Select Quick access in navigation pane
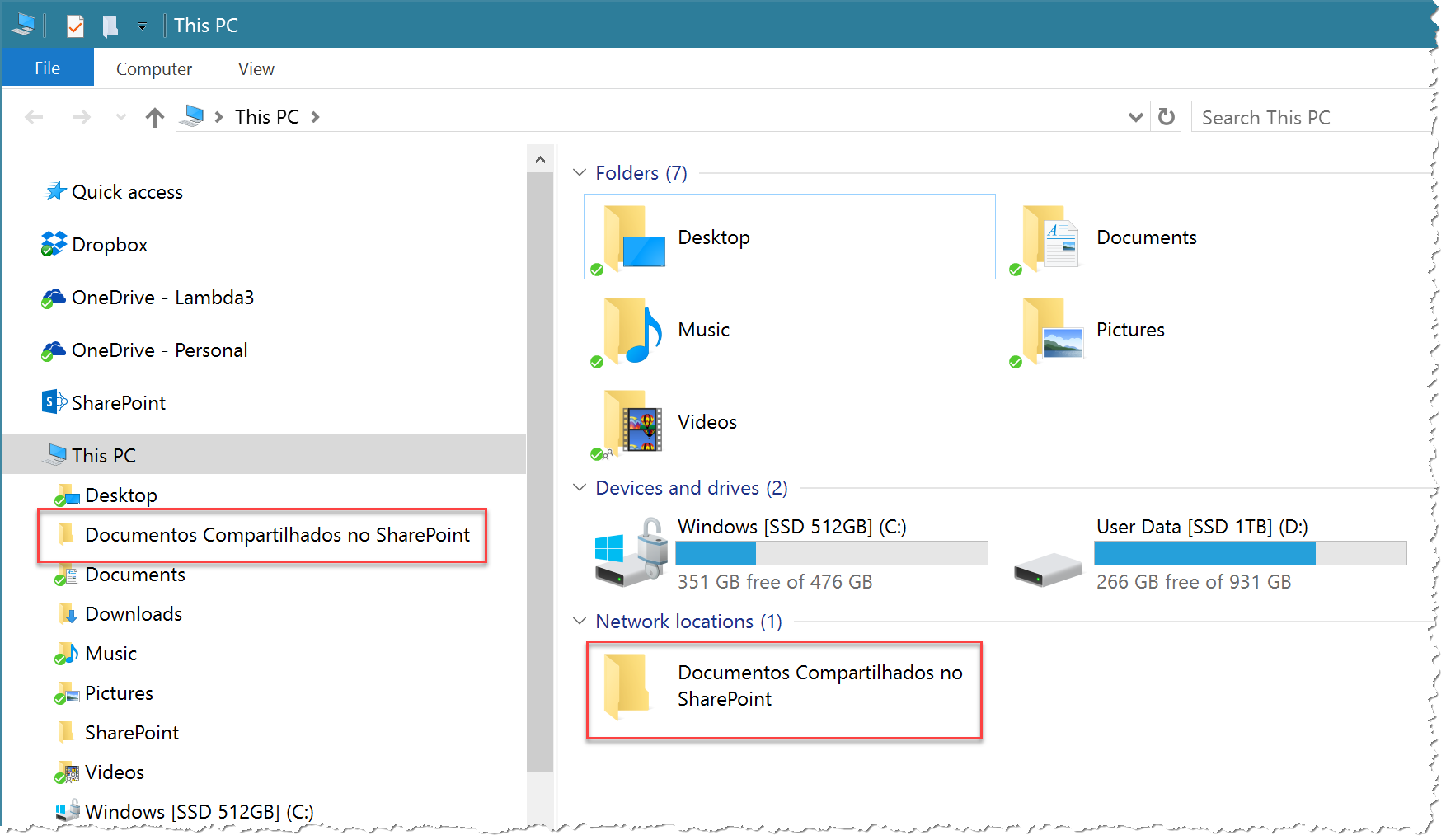This screenshot has width=1446, height=840. tap(127, 192)
